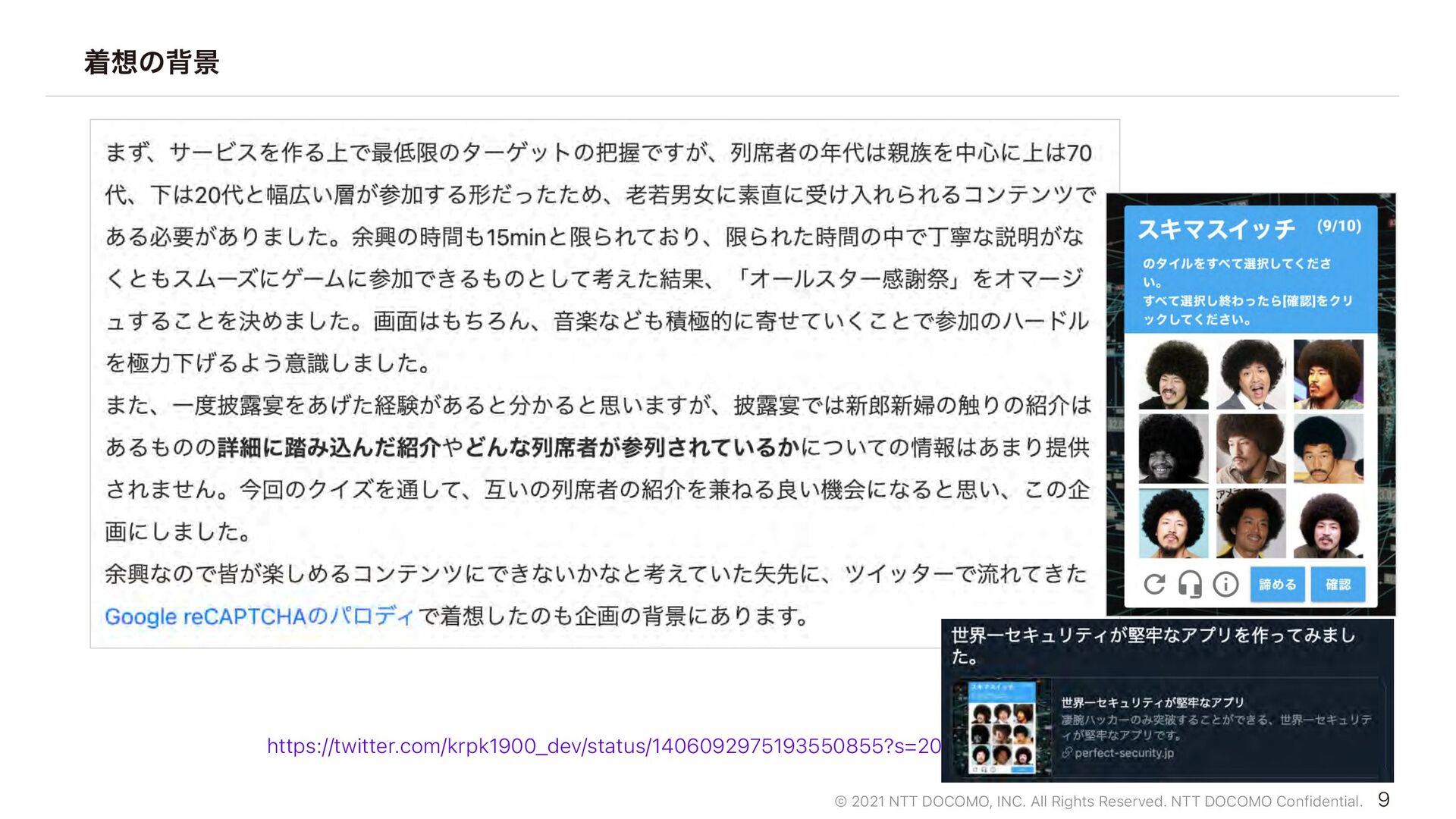Click the info circle icon
This screenshot has width=1456, height=819.
pyautogui.click(x=1225, y=584)
